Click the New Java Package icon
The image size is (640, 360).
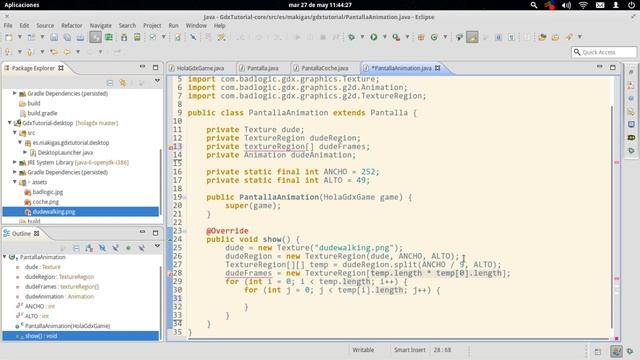(421, 37)
